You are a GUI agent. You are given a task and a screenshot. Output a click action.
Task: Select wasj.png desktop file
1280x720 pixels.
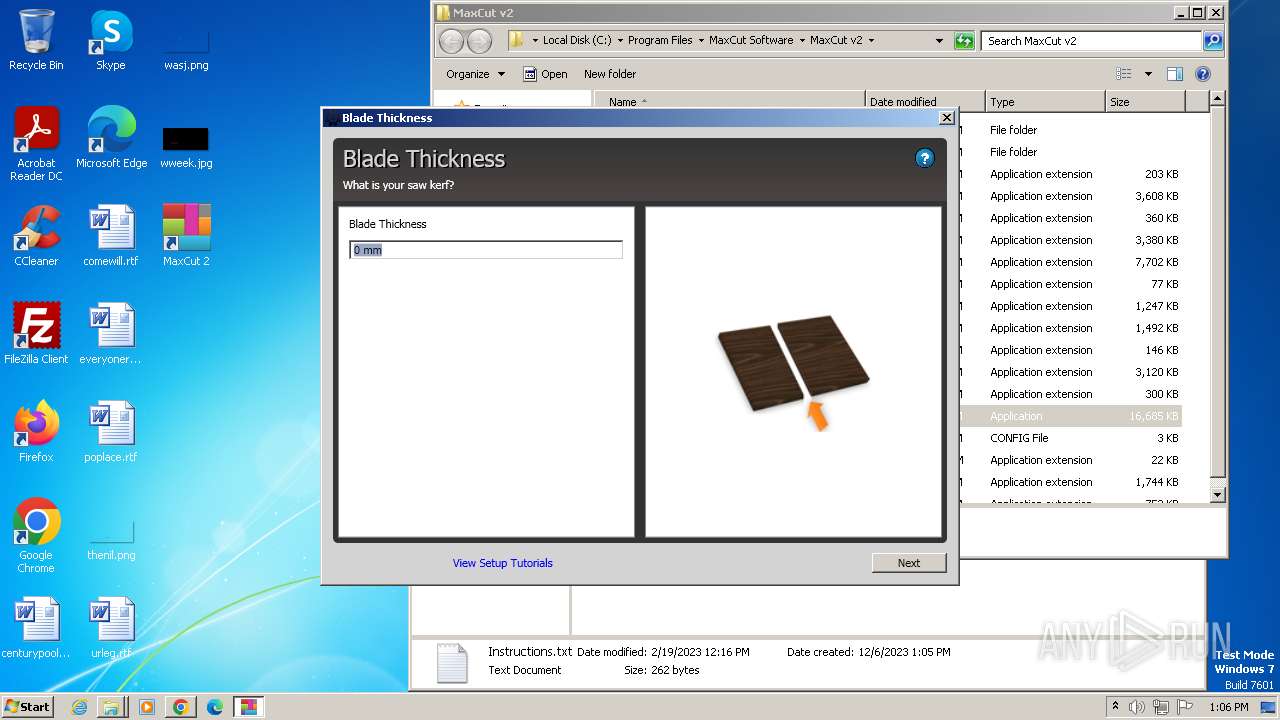(x=186, y=46)
